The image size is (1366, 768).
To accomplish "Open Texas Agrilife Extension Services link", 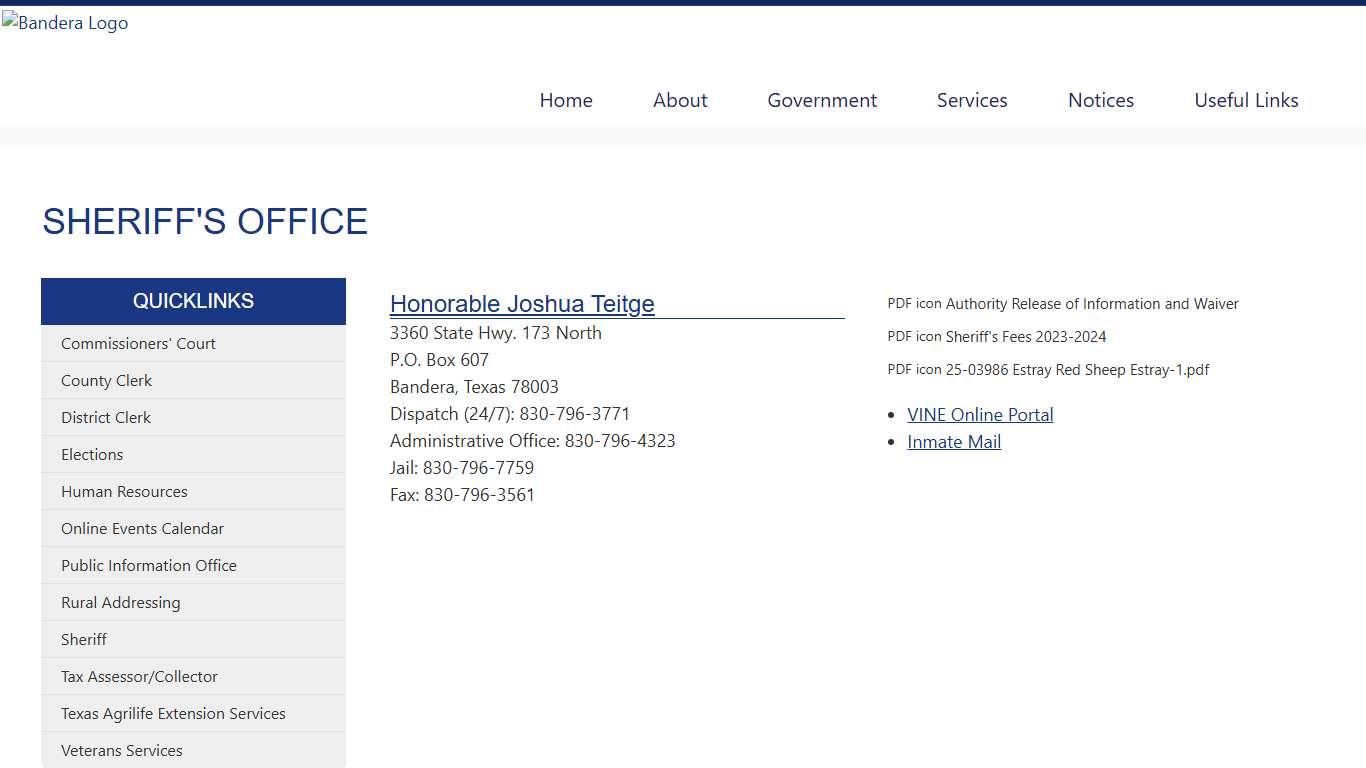I will (173, 714).
